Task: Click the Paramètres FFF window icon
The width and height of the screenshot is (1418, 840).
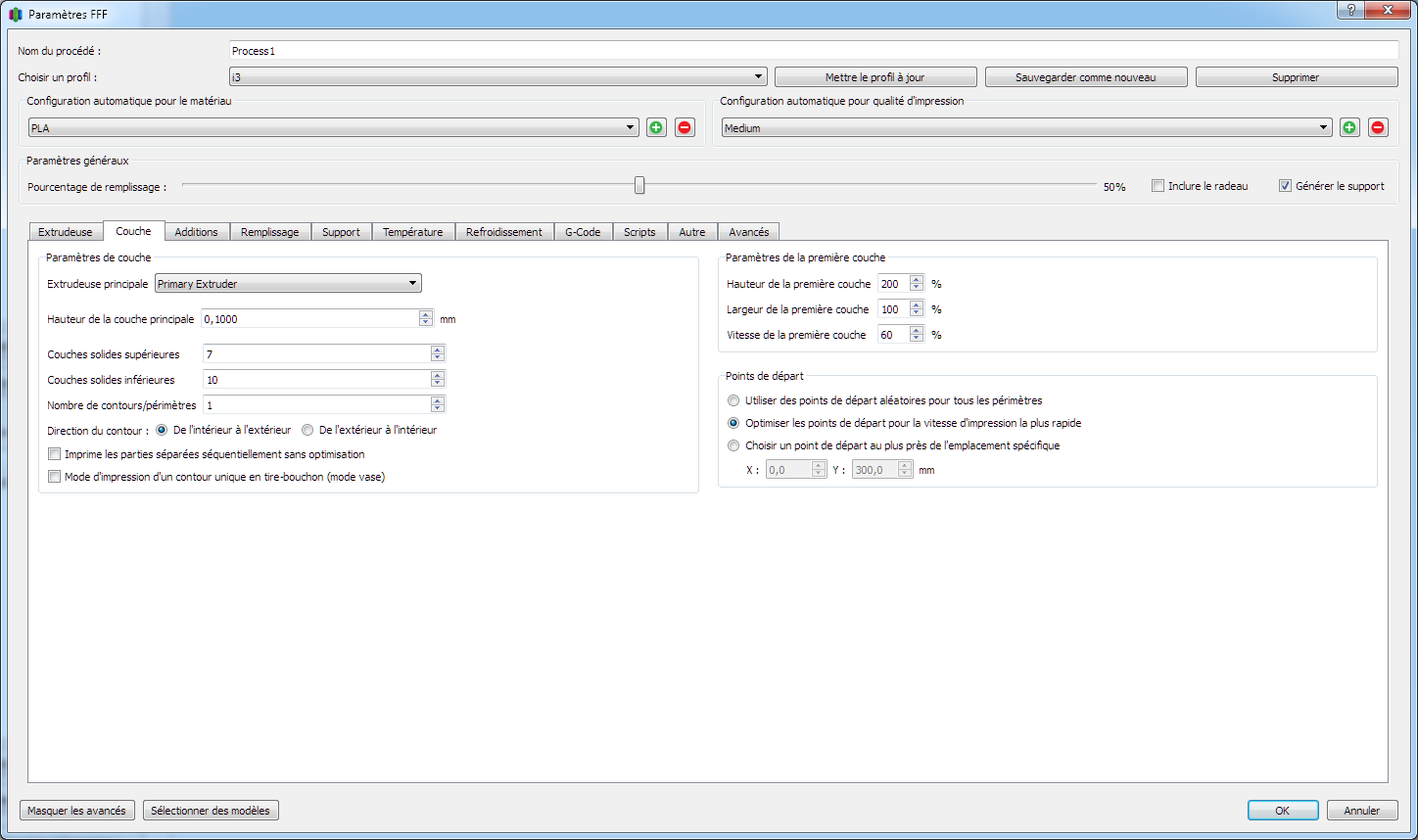Action: (15, 15)
